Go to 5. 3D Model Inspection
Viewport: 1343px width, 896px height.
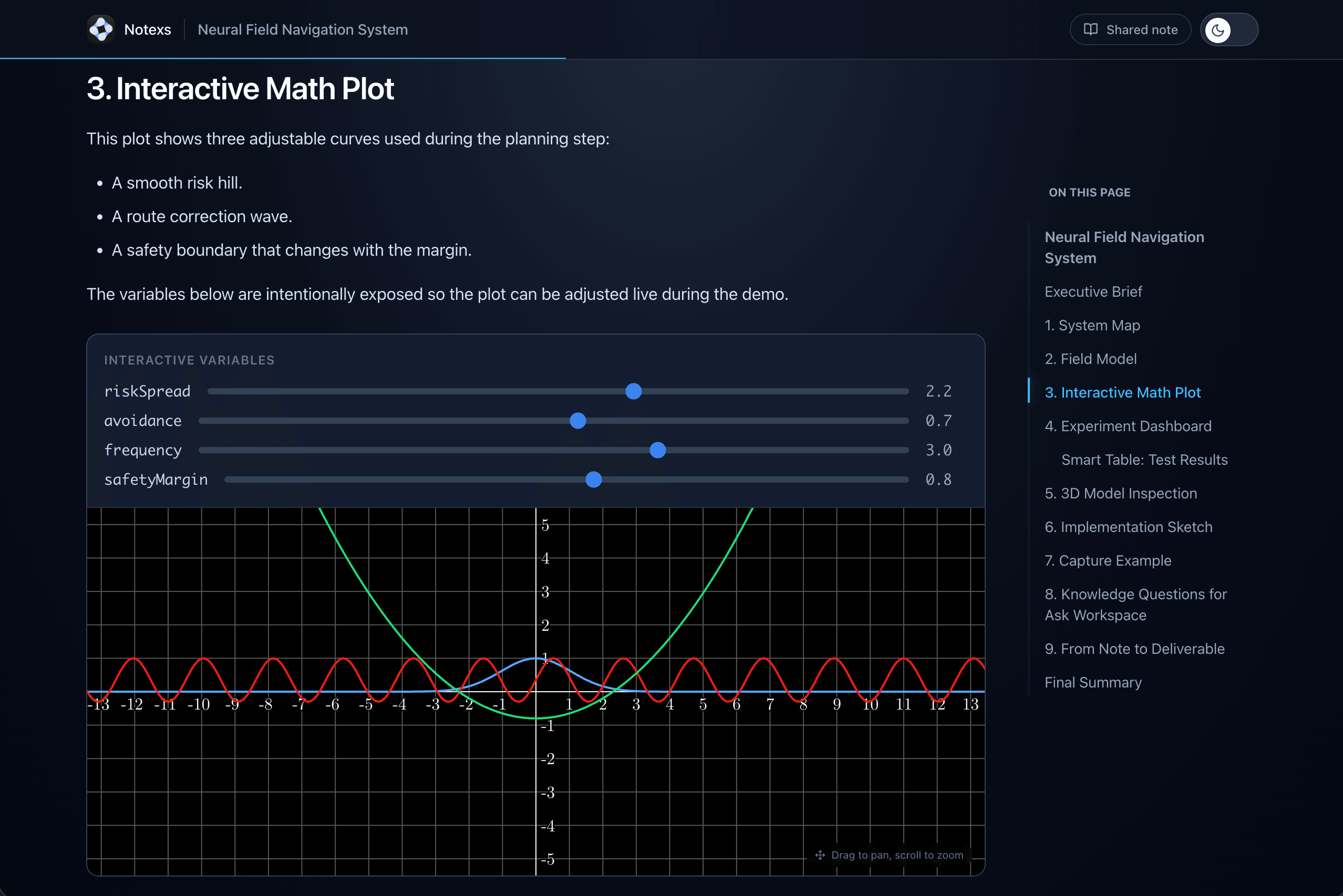[1120, 493]
